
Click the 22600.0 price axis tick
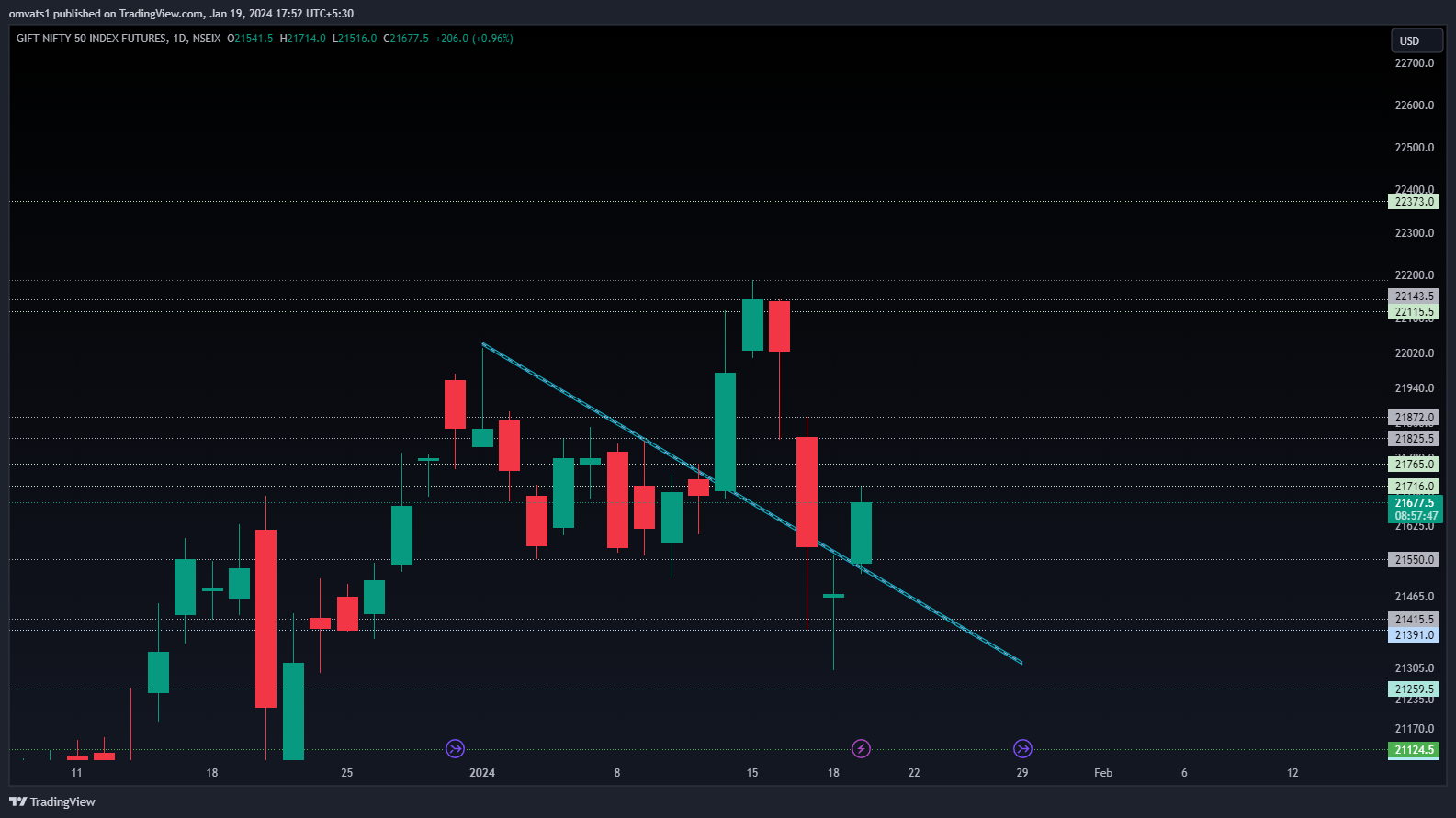click(x=1414, y=106)
